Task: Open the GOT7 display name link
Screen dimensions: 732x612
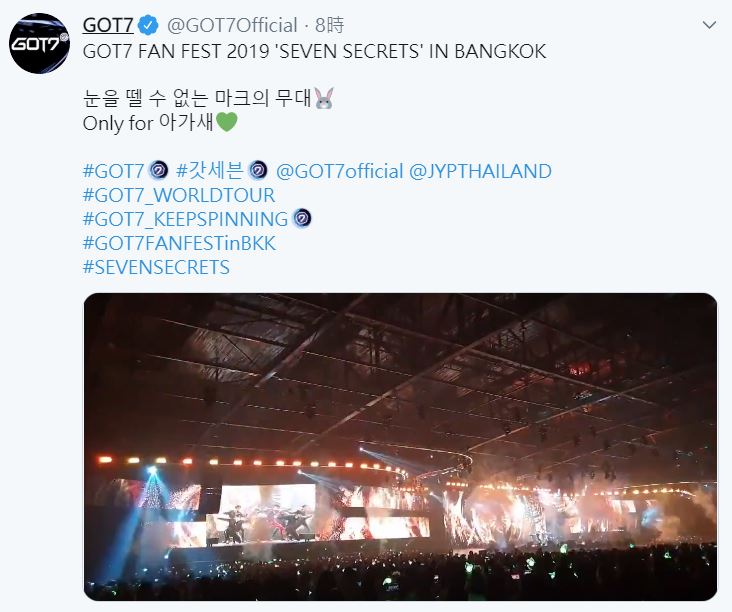Action: point(108,26)
